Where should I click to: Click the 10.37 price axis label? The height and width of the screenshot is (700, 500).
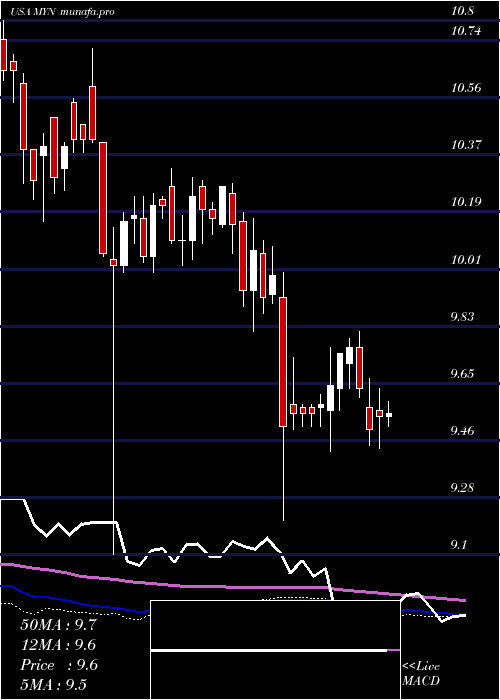coord(467,145)
